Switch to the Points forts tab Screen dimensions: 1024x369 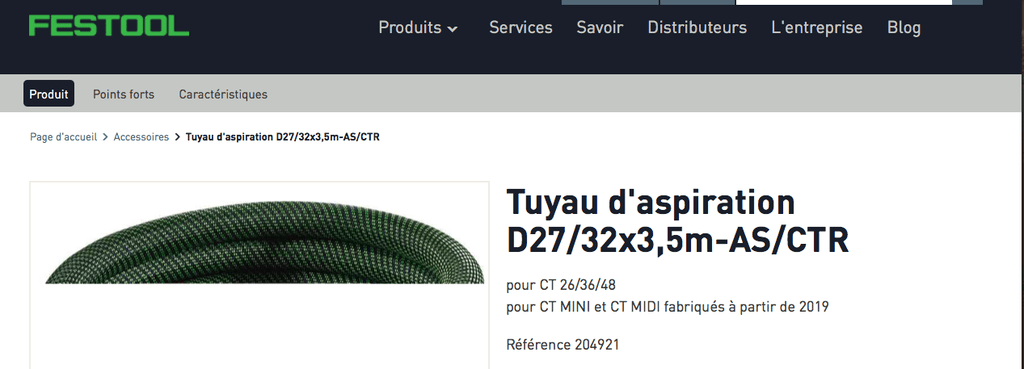click(x=123, y=94)
